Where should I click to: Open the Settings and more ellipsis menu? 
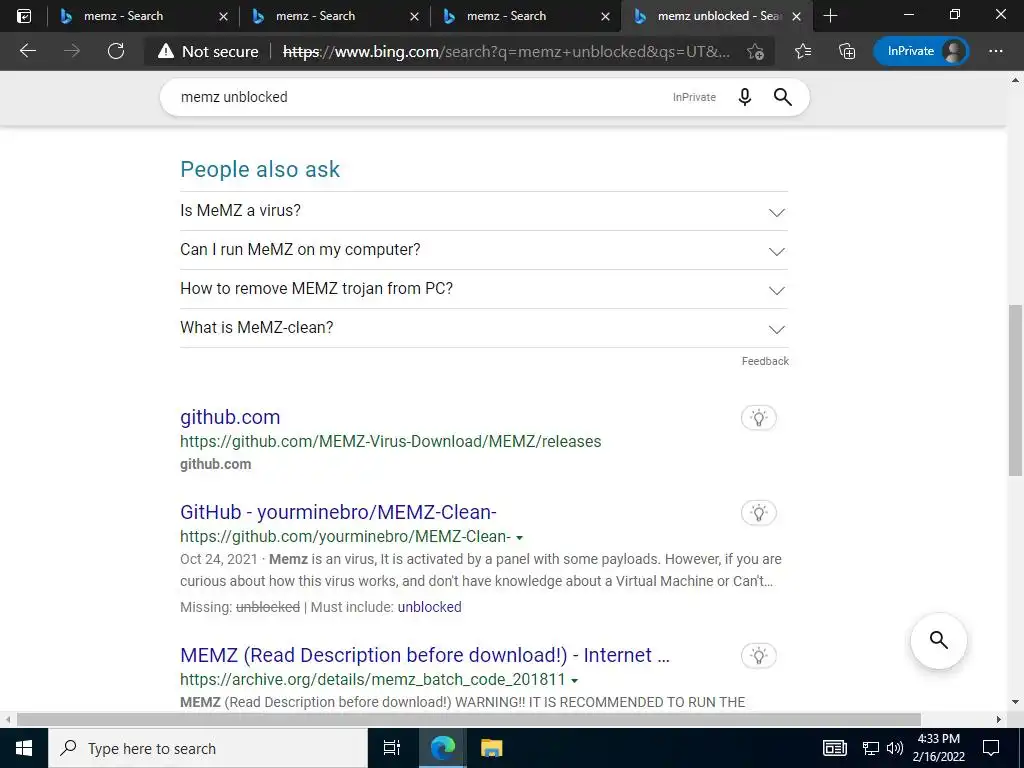click(x=995, y=51)
